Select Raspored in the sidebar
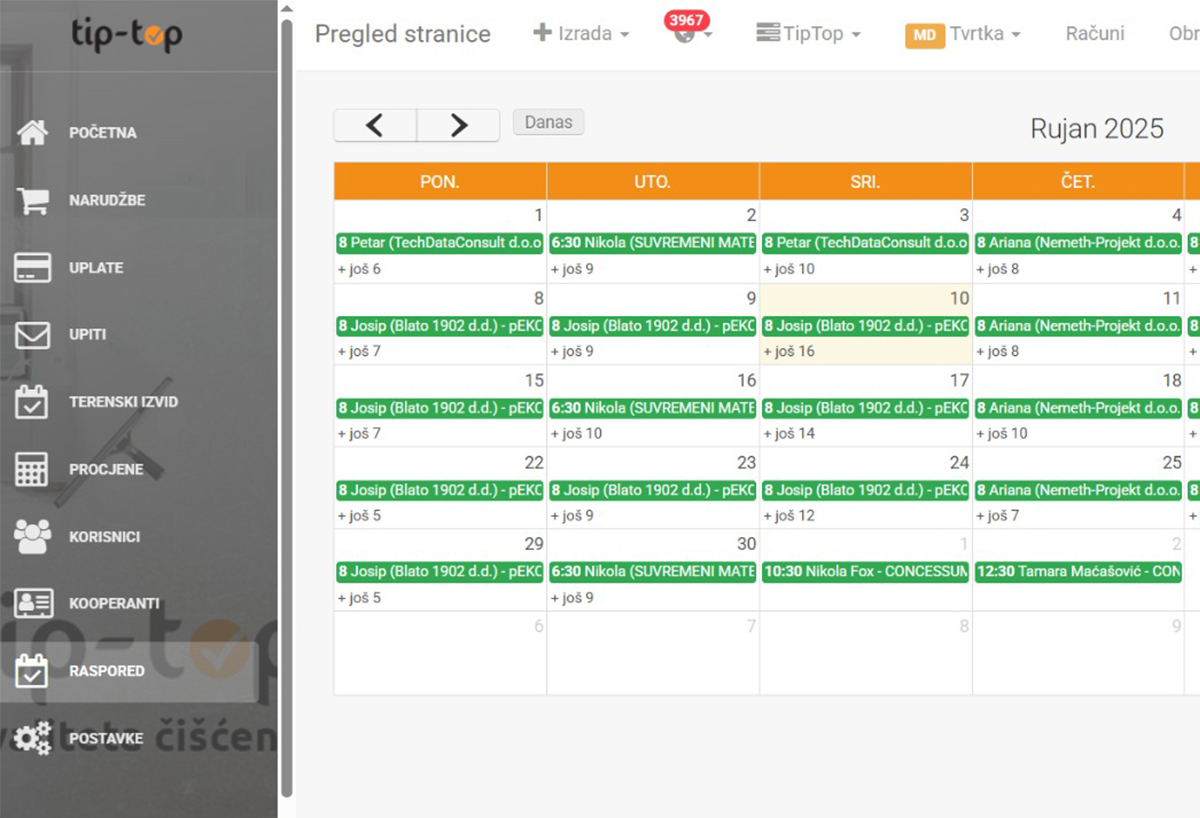This screenshot has width=1200, height=818. point(106,671)
